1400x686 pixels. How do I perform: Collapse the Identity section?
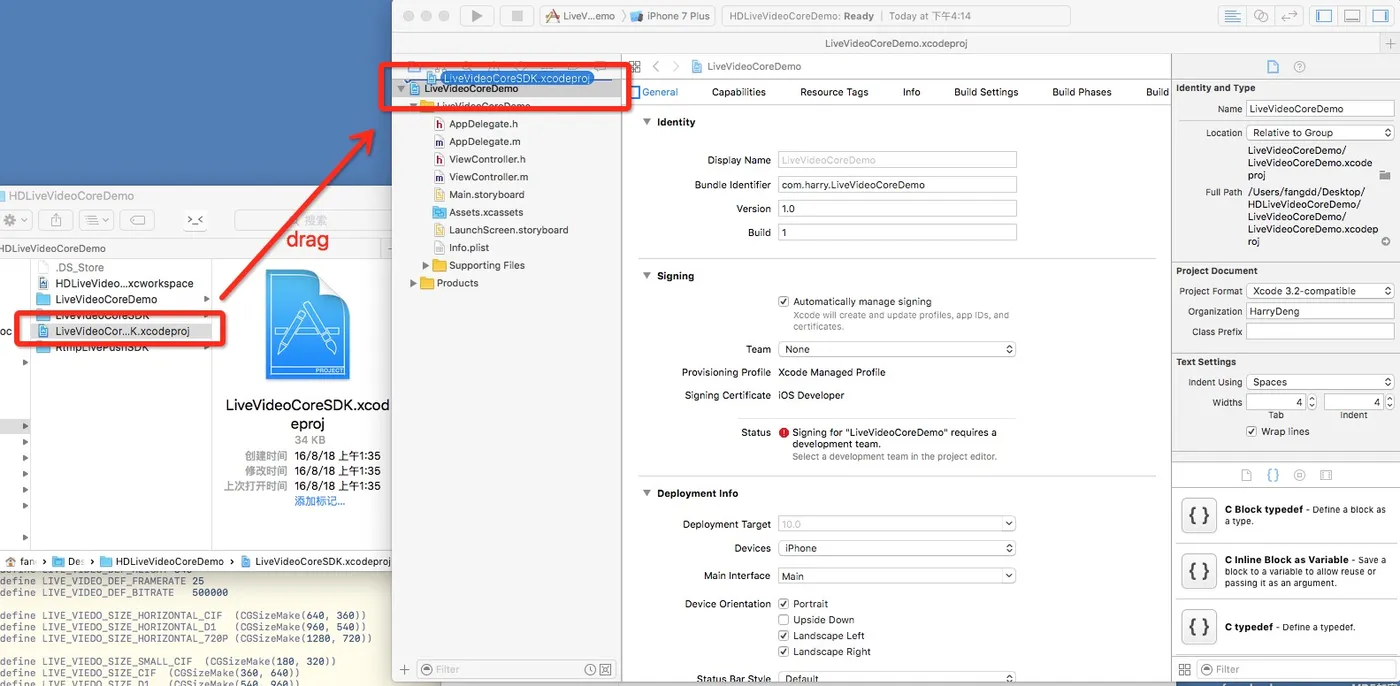(x=647, y=122)
